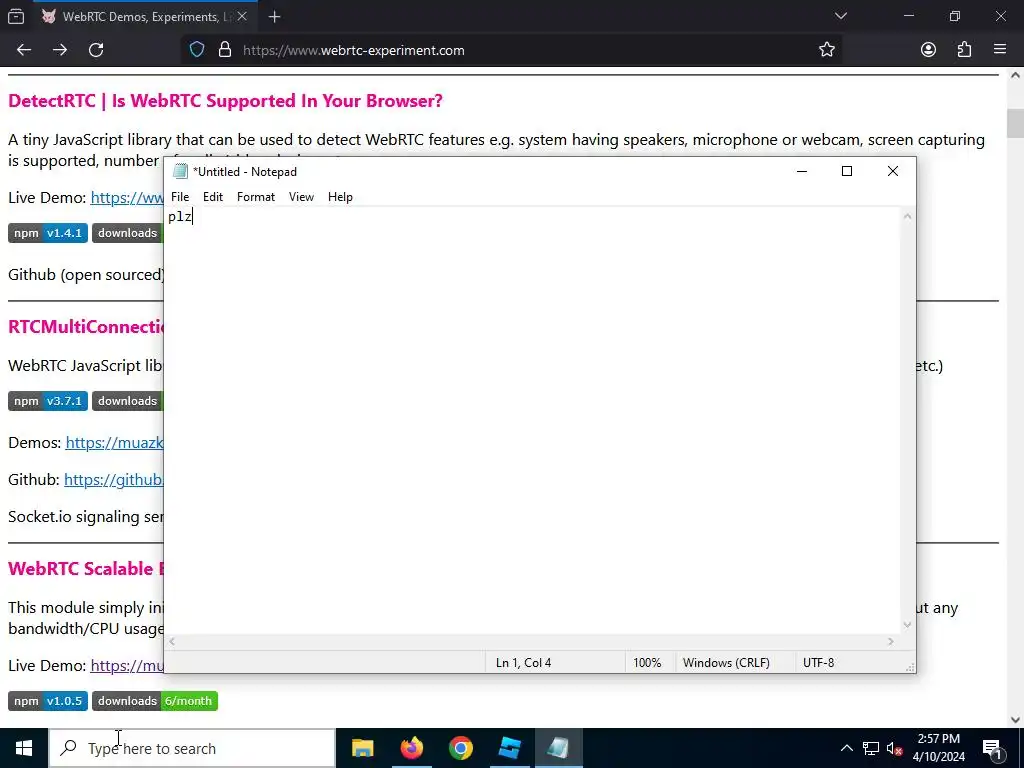
Task: Click the muted volume speaker icon
Action: pyautogui.click(x=895, y=748)
